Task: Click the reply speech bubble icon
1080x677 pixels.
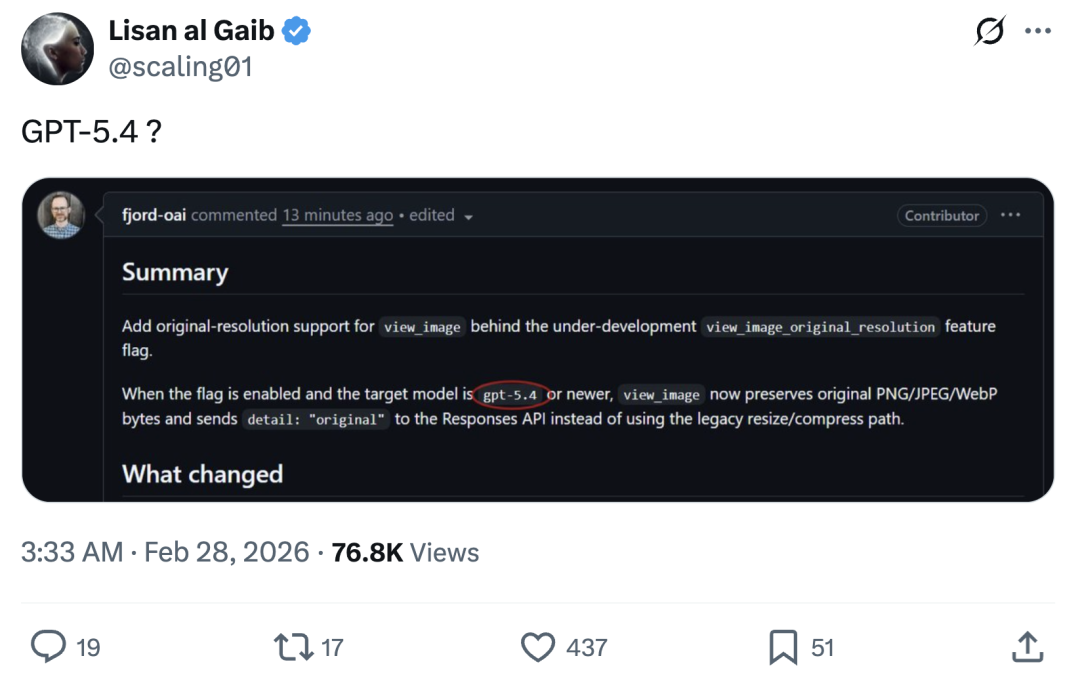Action: point(48,647)
